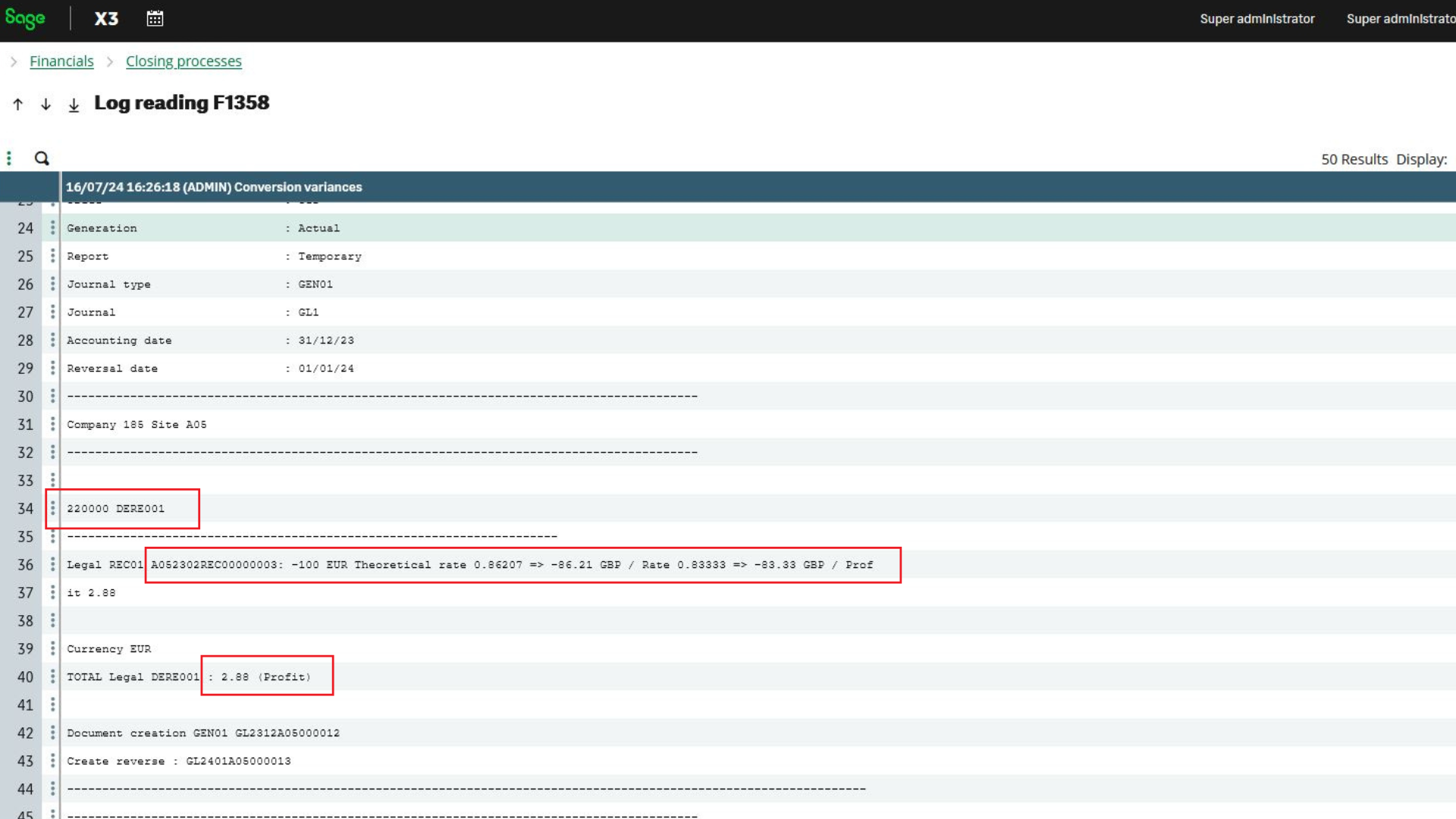Click the rightmost Super administrator menu
The width and height of the screenshot is (1456, 819).
tap(1400, 19)
